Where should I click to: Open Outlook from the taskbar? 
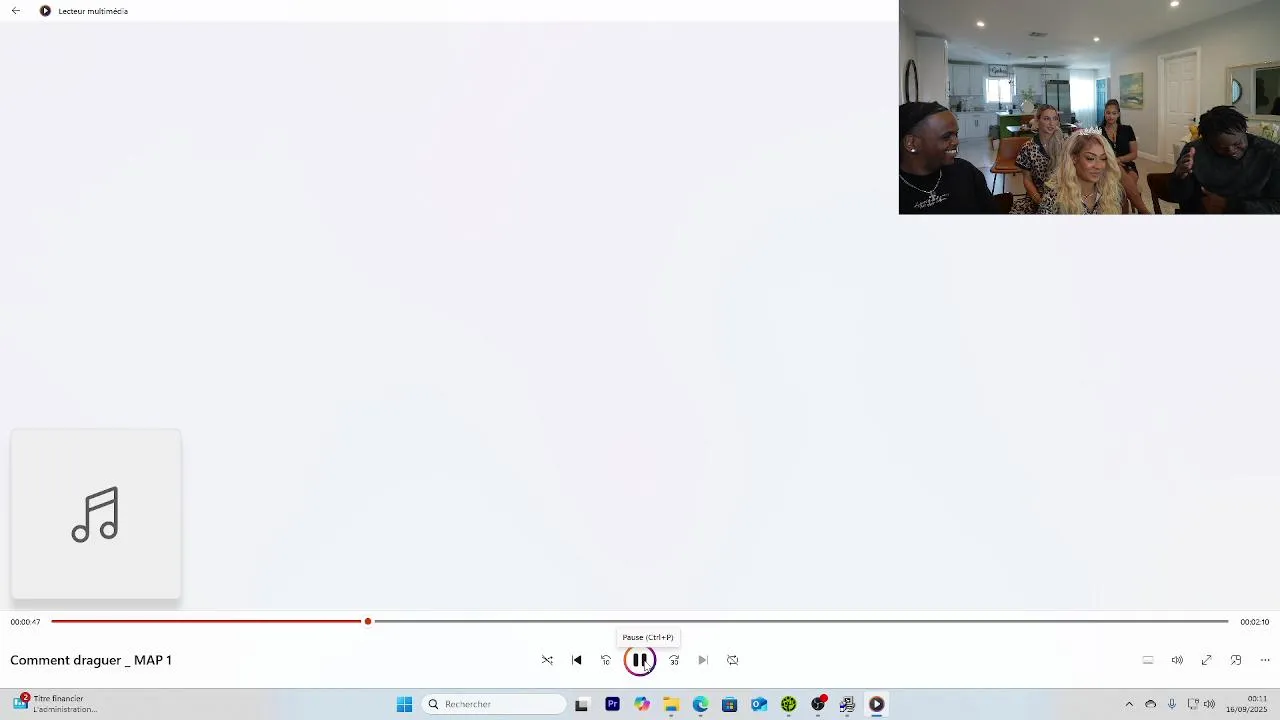[x=759, y=704]
